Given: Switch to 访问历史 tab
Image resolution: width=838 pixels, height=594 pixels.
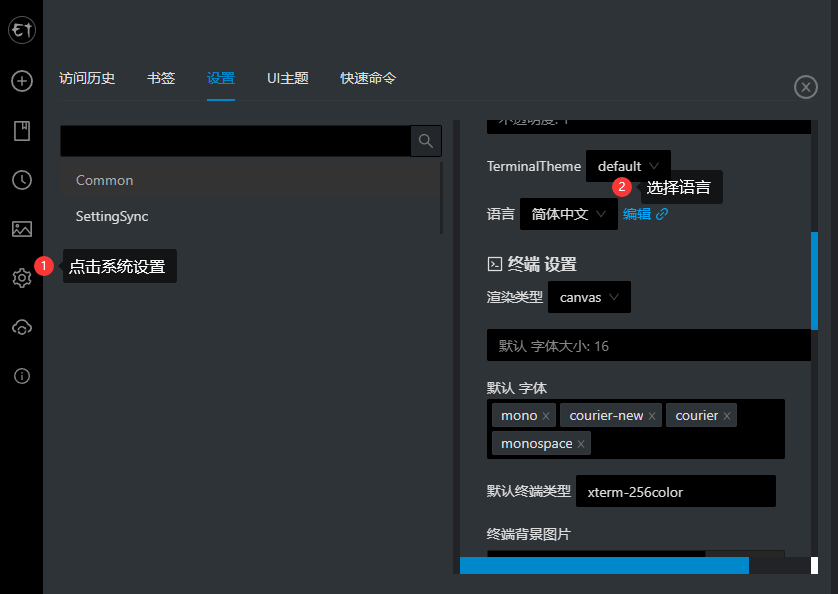Looking at the screenshot, I should (x=87, y=79).
